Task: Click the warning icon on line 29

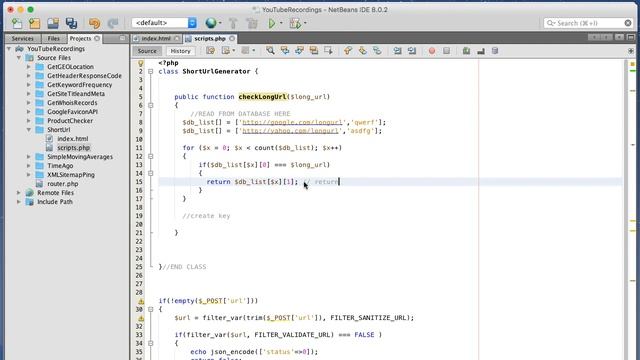Action: (x=141, y=301)
